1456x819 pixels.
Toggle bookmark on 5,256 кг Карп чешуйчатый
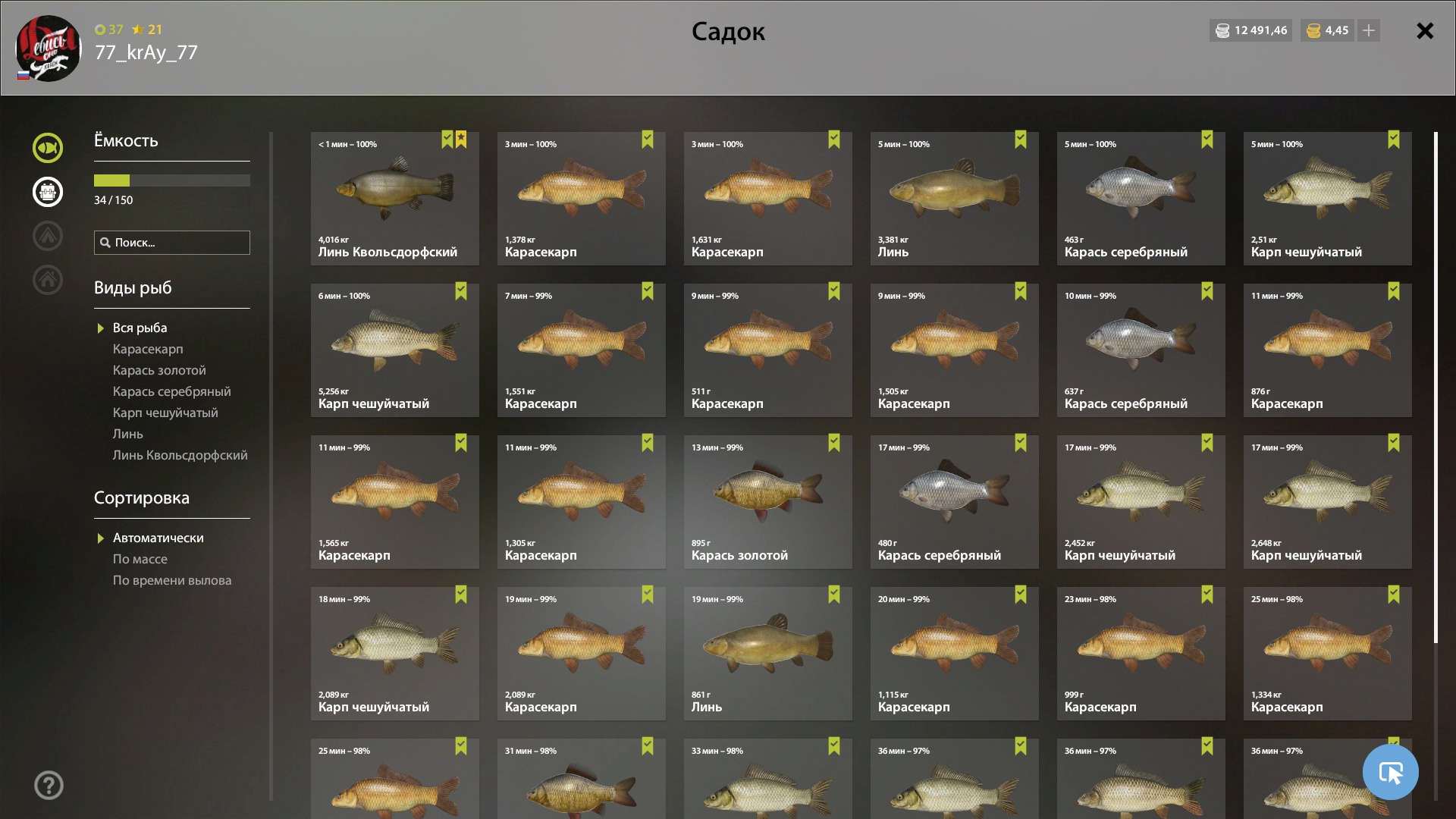click(461, 290)
